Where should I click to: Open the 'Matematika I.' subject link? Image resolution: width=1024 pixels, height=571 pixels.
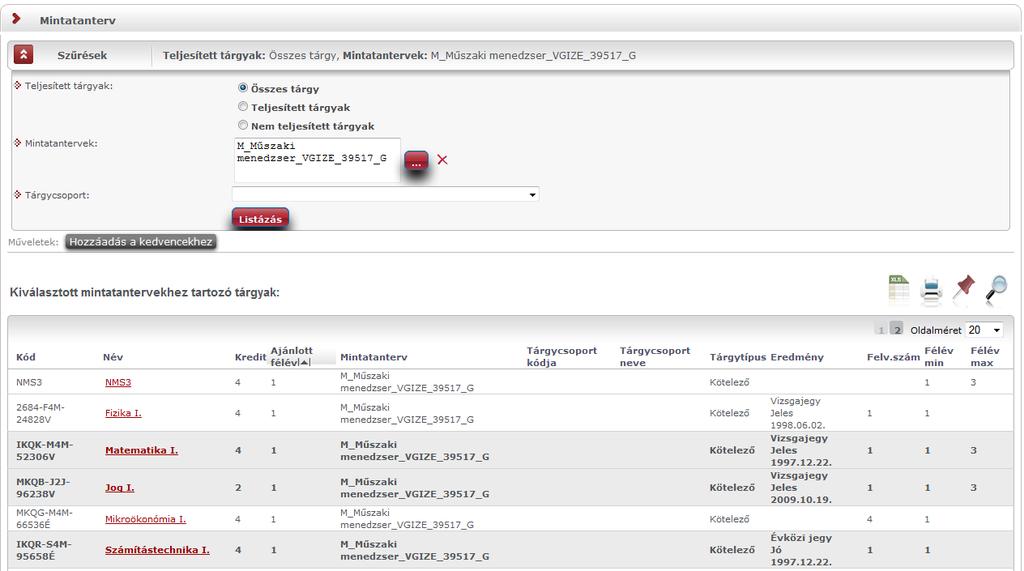(142, 450)
